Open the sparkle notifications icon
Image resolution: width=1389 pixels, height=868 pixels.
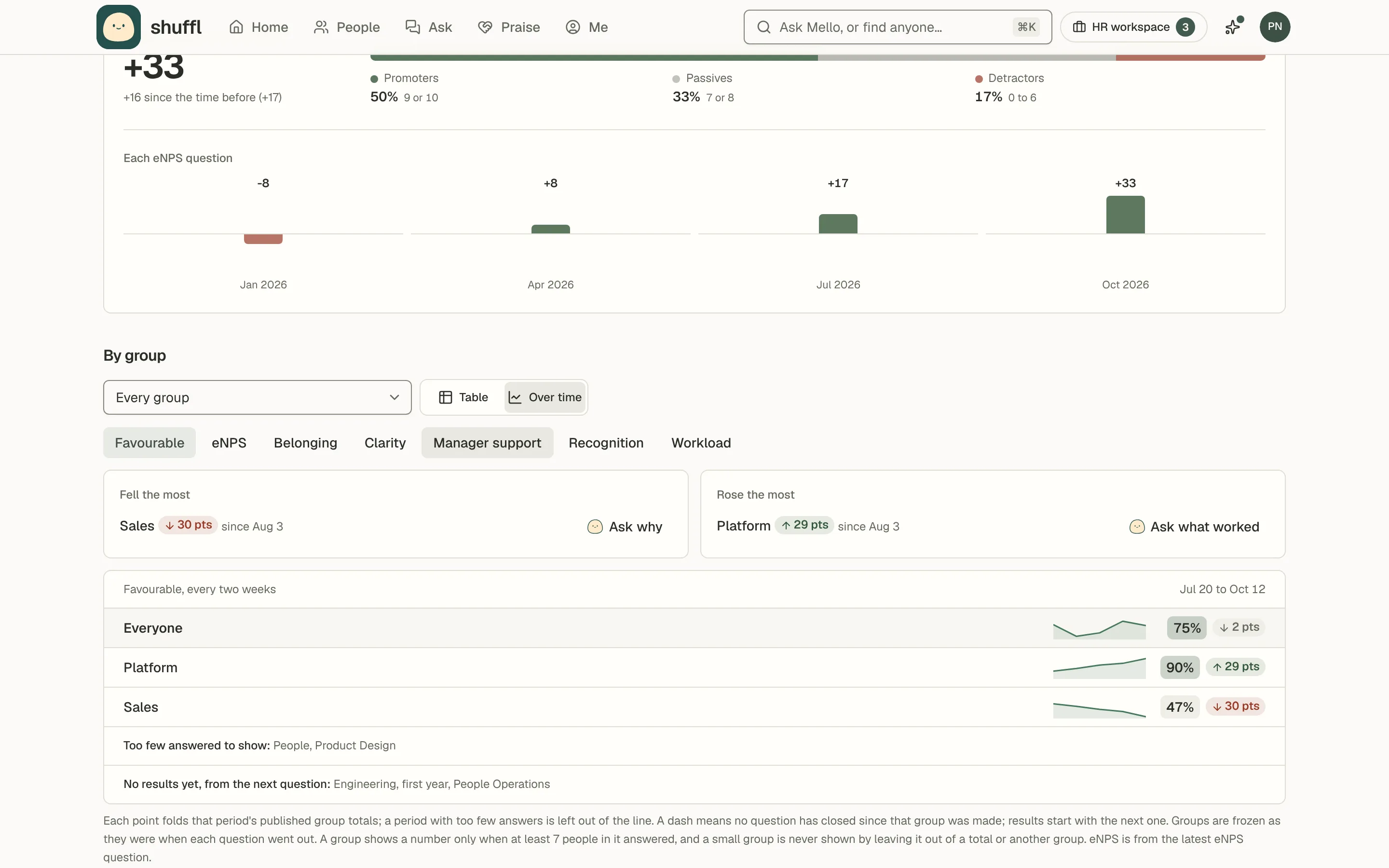coord(1233,27)
